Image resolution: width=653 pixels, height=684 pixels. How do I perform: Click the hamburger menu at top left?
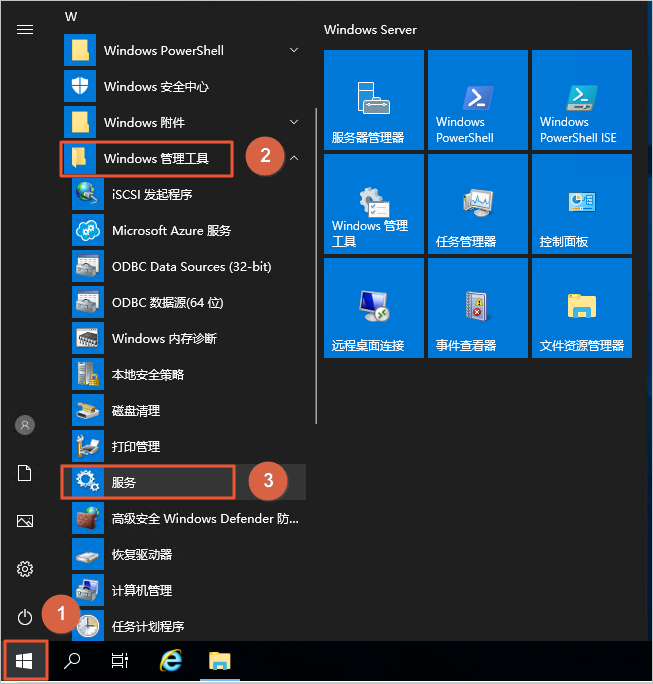pyautogui.click(x=25, y=30)
